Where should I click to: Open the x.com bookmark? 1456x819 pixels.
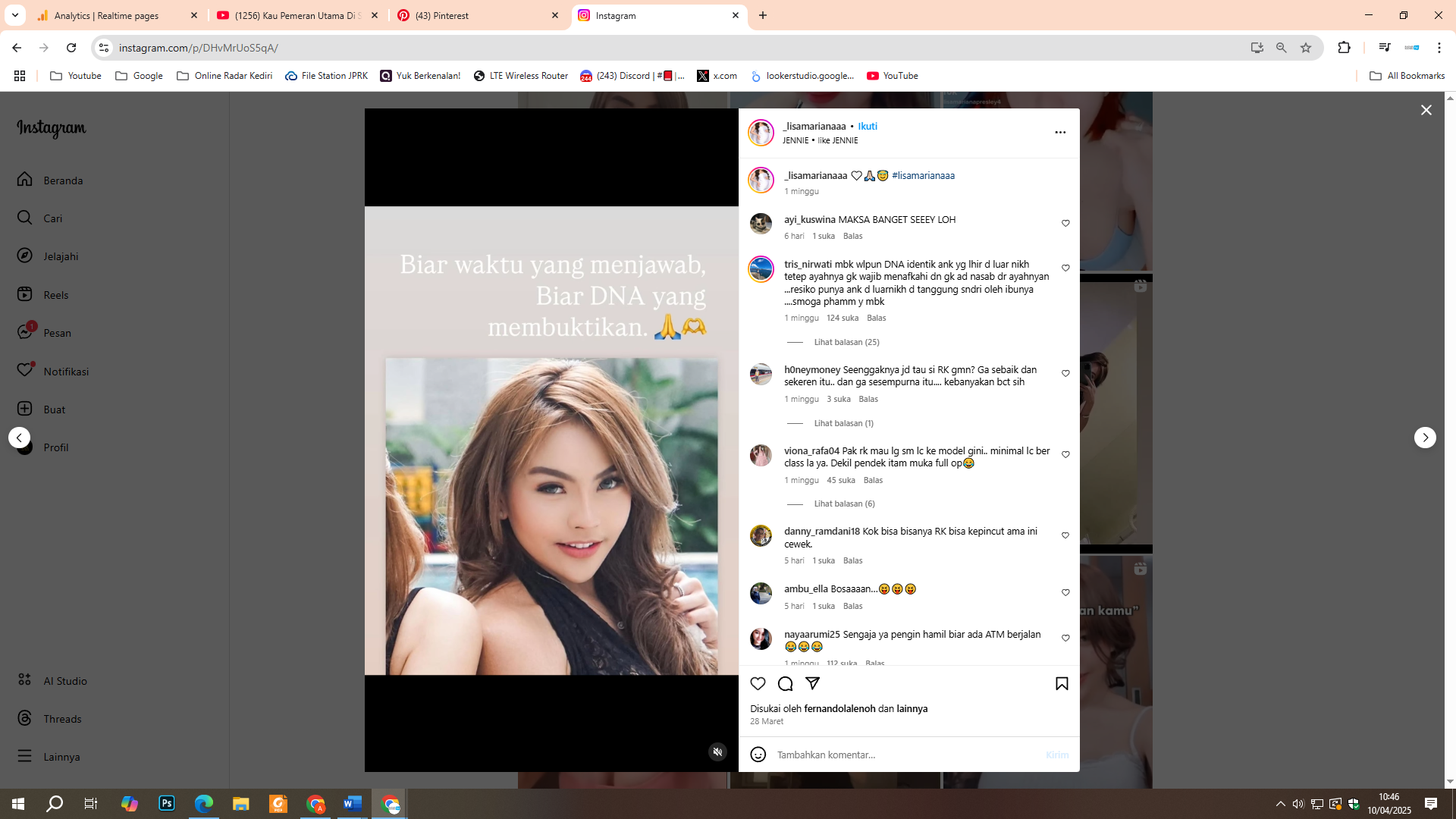(x=717, y=76)
